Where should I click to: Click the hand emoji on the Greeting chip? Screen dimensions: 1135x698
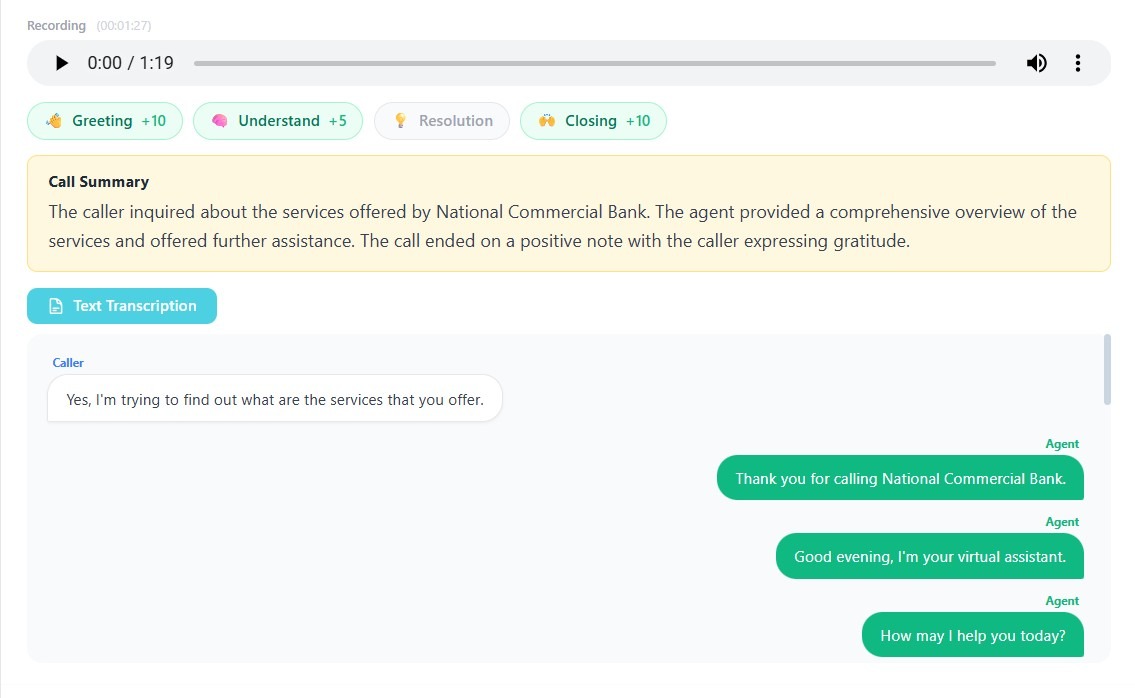point(55,120)
